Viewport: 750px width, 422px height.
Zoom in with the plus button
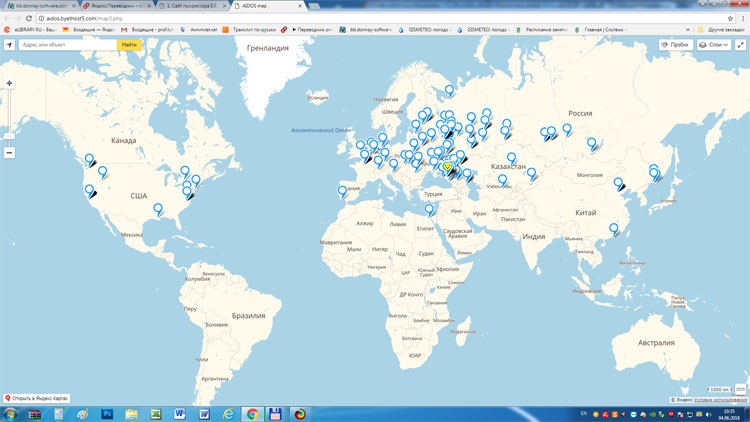(x=9, y=84)
